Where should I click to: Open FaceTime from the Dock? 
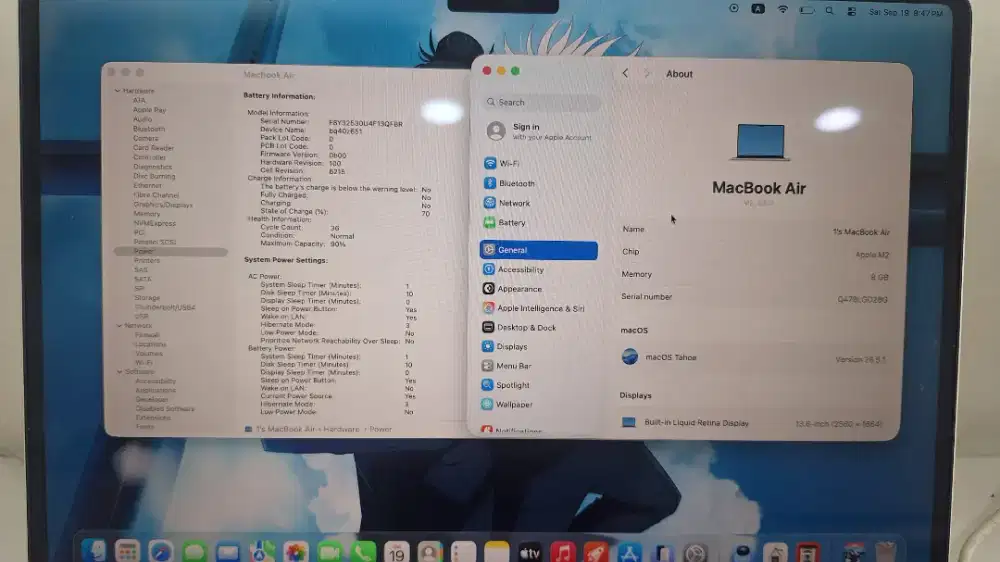tap(330, 552)
